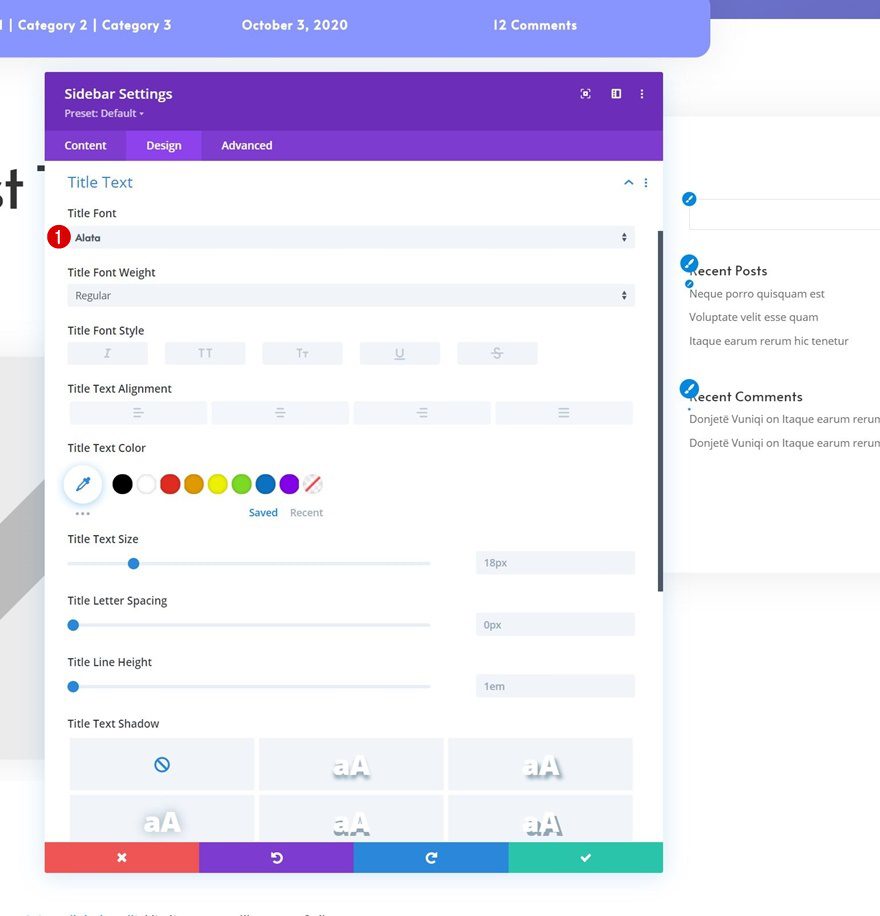Select the Italic font style option

coord(107,352)
